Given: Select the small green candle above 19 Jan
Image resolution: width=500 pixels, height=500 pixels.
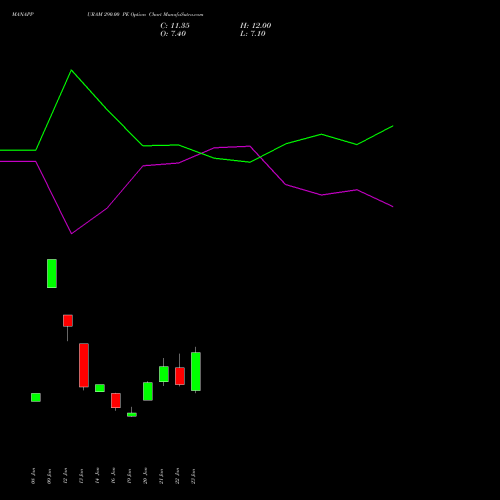Looking at the screenshot, I should [132, 415].
